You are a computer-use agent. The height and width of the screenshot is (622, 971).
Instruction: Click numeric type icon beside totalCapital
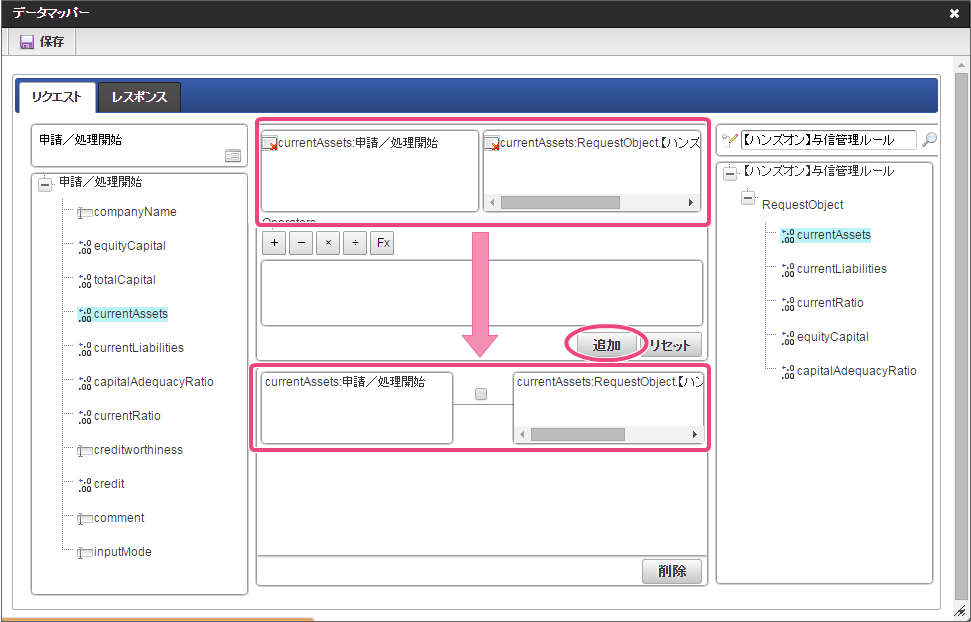85,281
